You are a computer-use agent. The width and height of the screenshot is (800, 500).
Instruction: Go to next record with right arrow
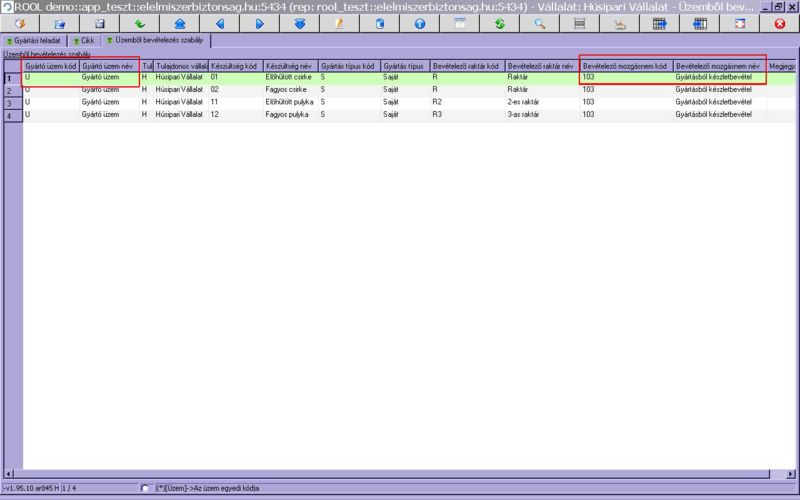(259, 23)
